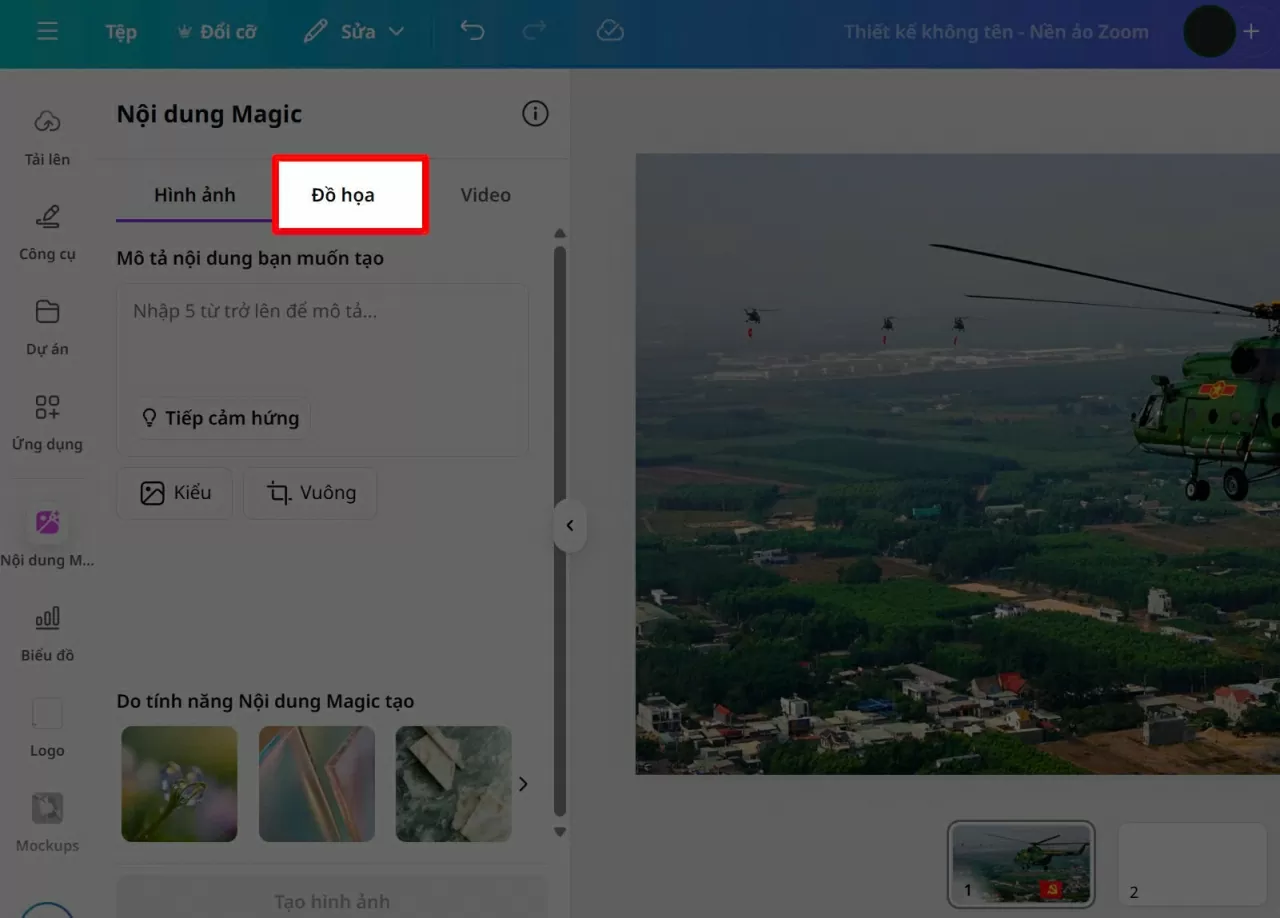Click the info icon beside Nội dung Magic
The image size is (1280, 918).
535,113
